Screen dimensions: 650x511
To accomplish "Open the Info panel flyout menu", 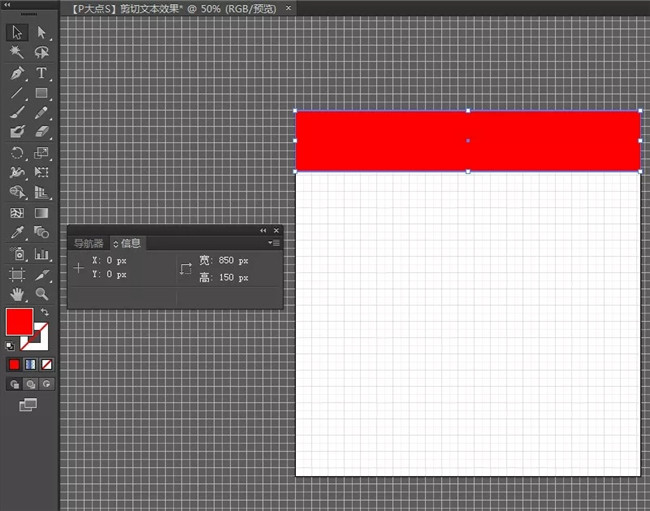I will (275, 243).
